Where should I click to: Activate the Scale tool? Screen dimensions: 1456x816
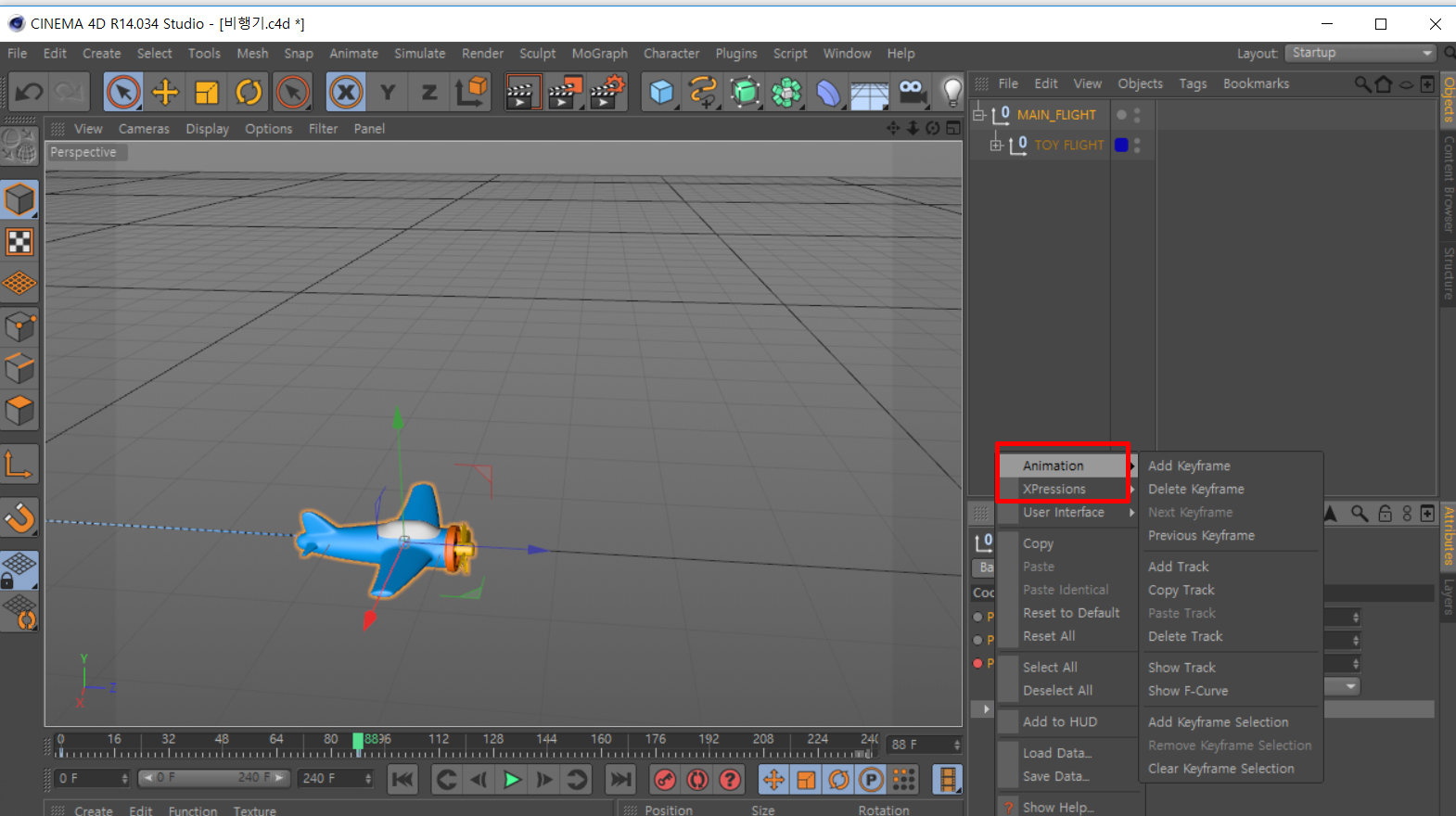(x=207, y=92)
